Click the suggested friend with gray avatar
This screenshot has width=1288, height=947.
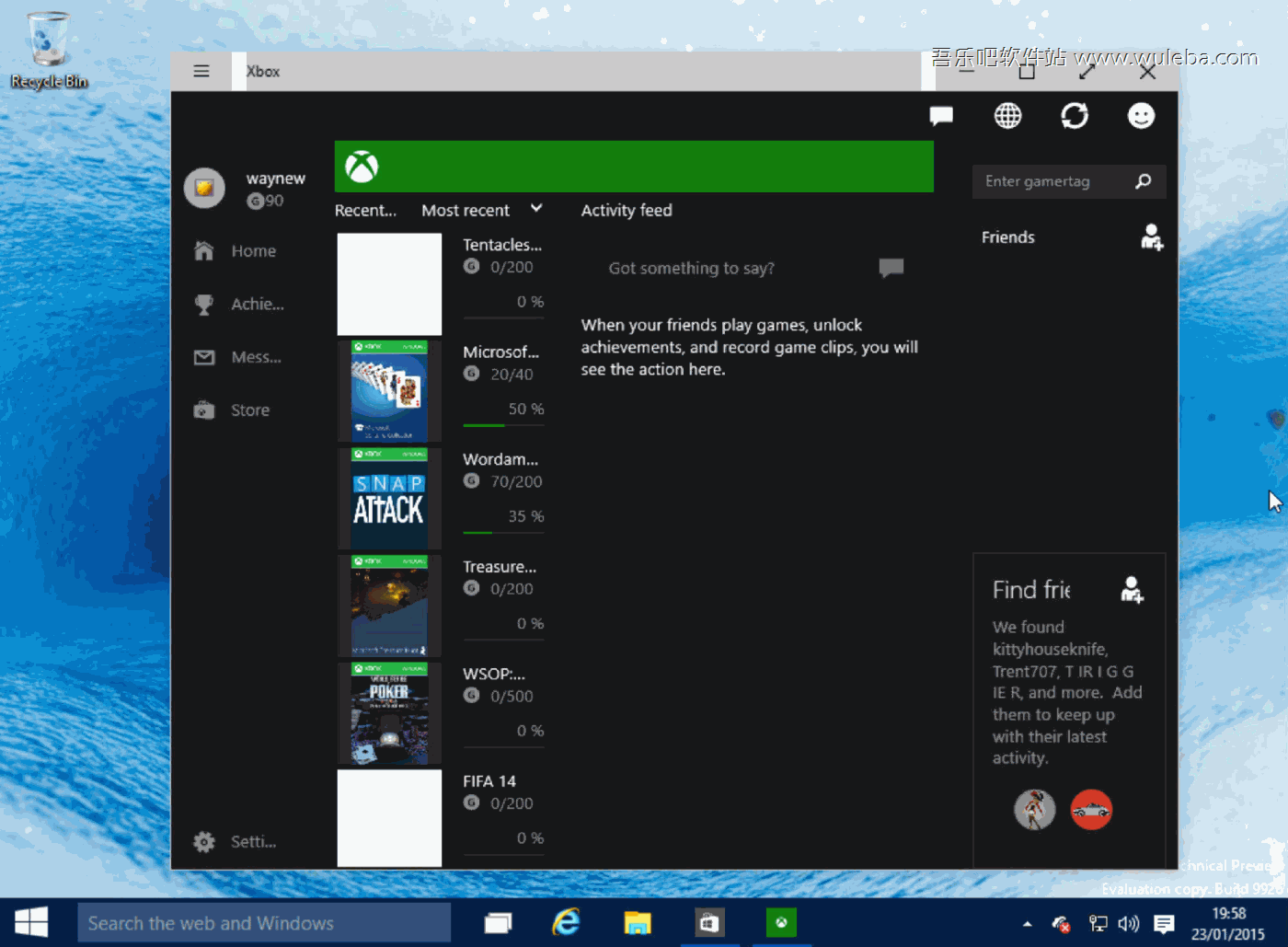point(1035,810)
